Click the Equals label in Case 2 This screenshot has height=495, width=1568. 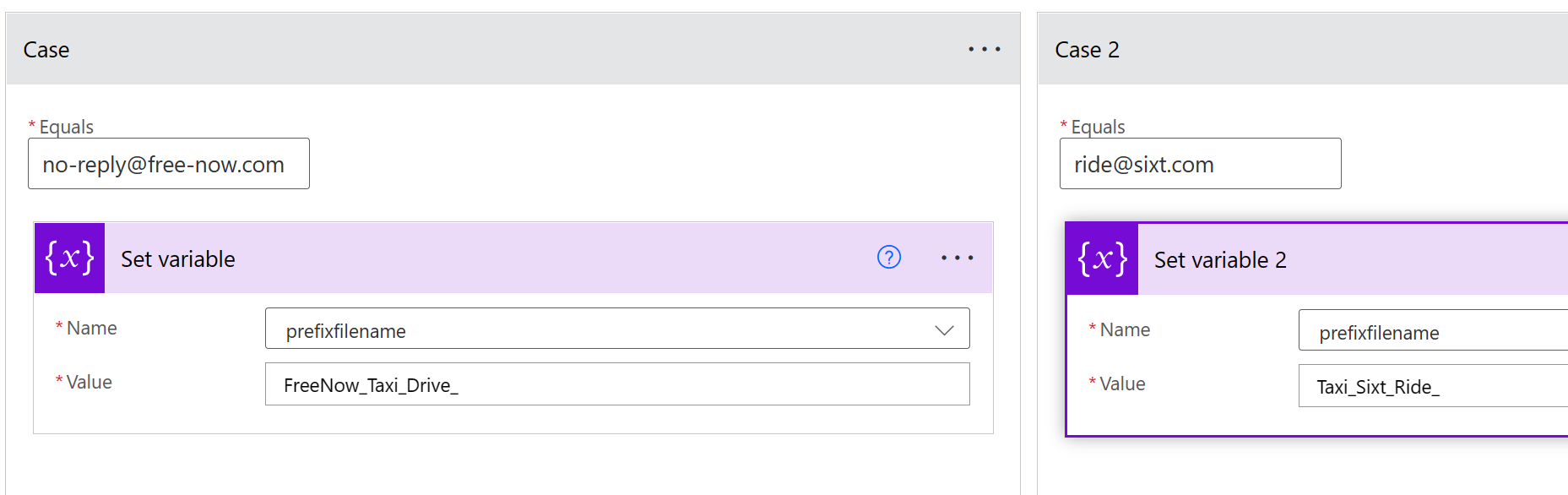pos(1098,127)
